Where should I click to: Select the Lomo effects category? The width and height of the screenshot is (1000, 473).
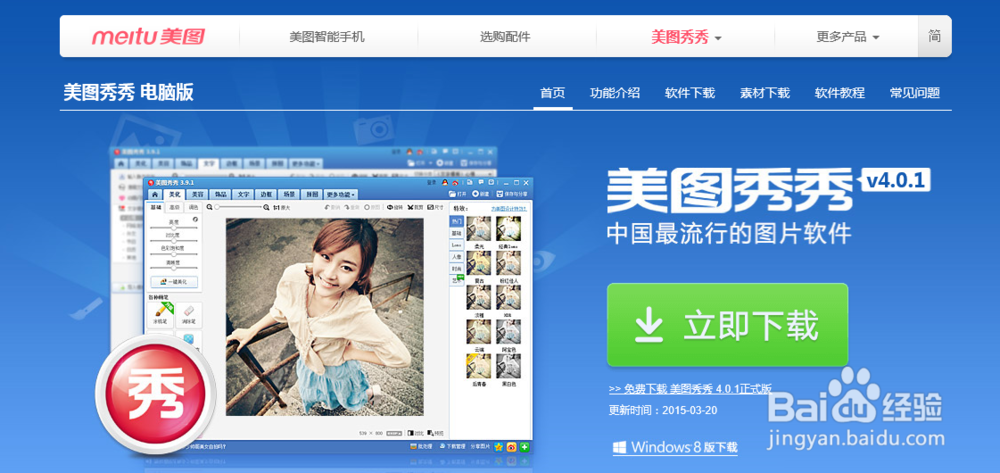(457, 245)
